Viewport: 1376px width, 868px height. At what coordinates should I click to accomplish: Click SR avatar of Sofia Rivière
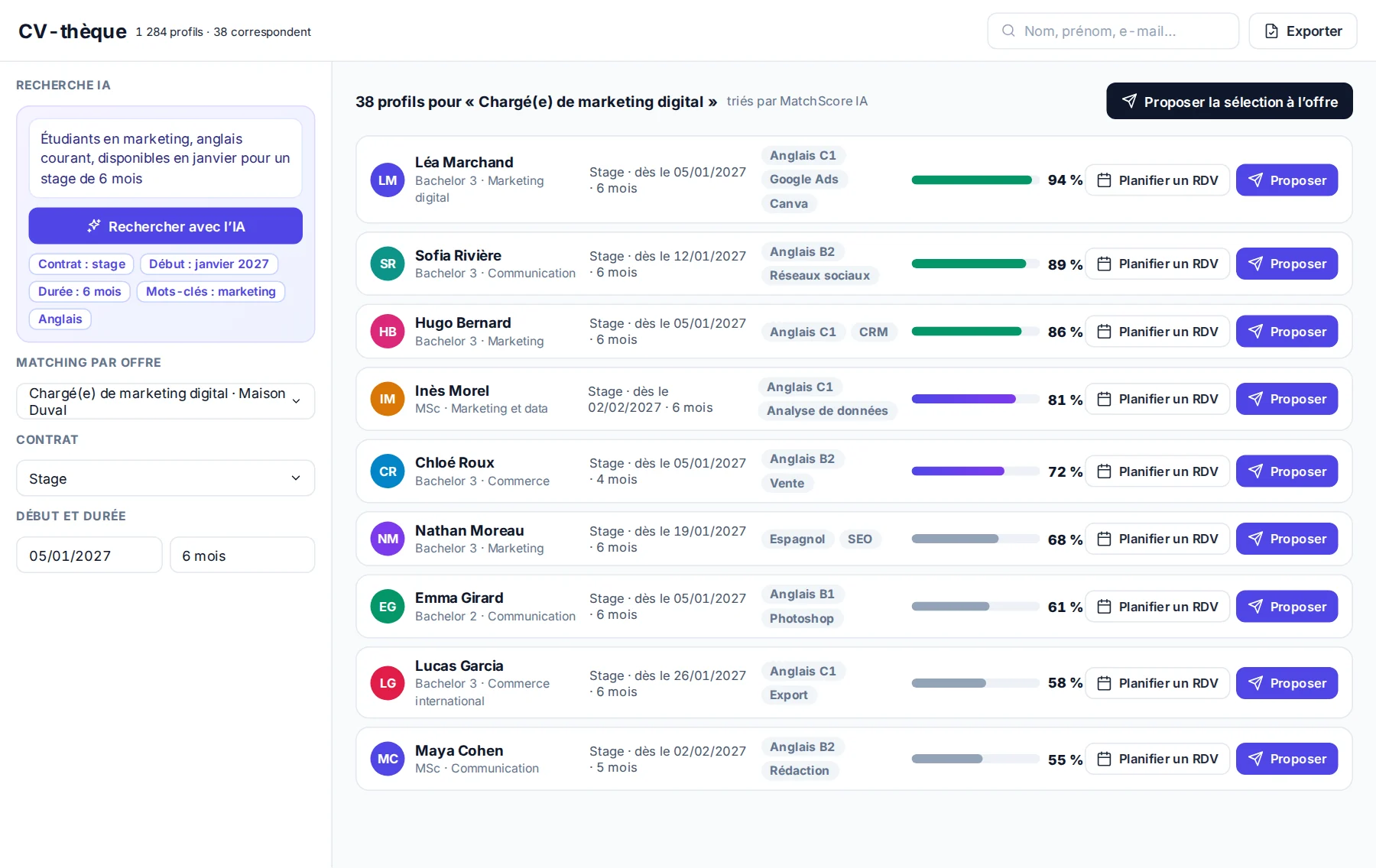point(388,264)
